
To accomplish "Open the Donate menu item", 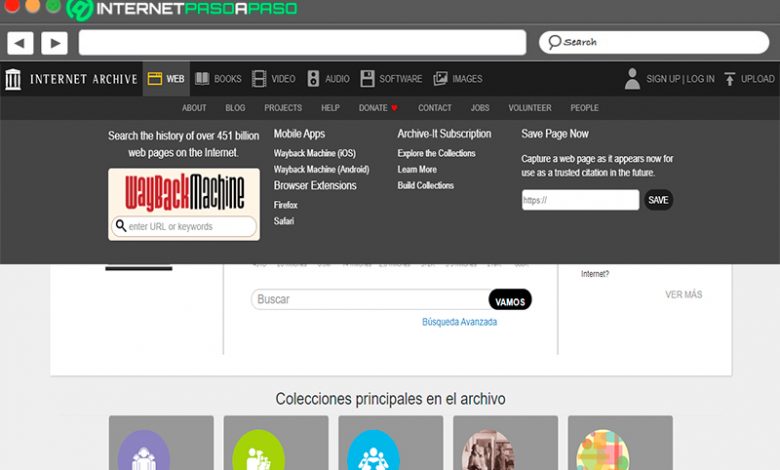I will pos(378,108).
